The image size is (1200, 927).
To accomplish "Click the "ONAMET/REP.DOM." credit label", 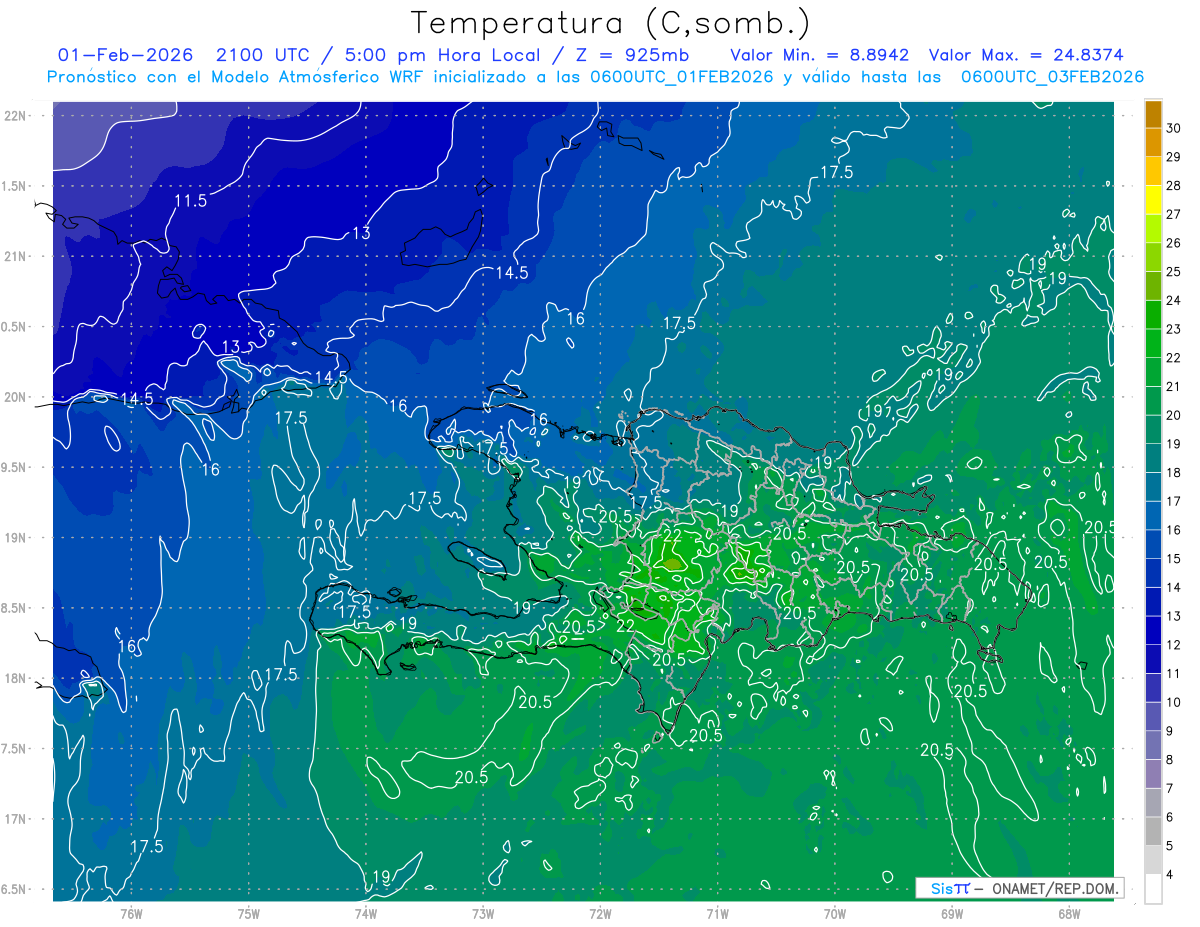I will 1056,888.
